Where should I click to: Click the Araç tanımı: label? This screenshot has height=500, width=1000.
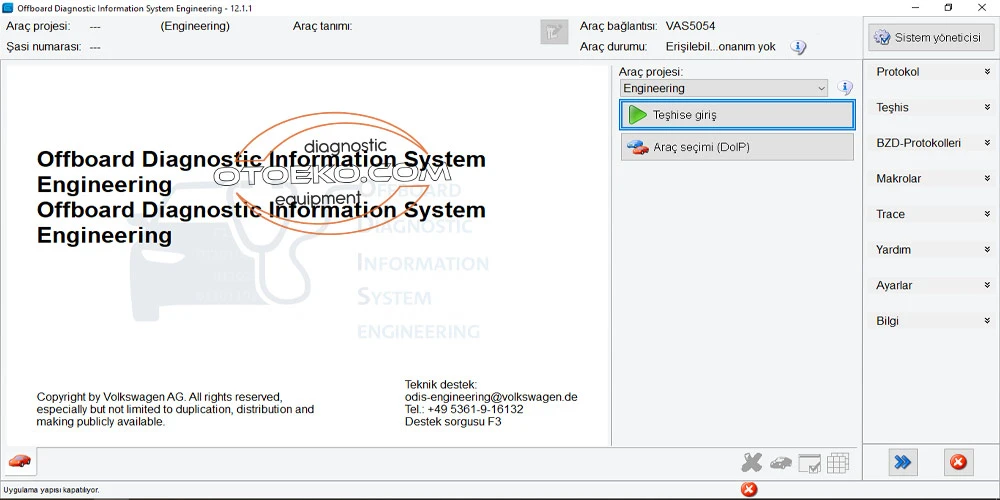click(322, 26)
